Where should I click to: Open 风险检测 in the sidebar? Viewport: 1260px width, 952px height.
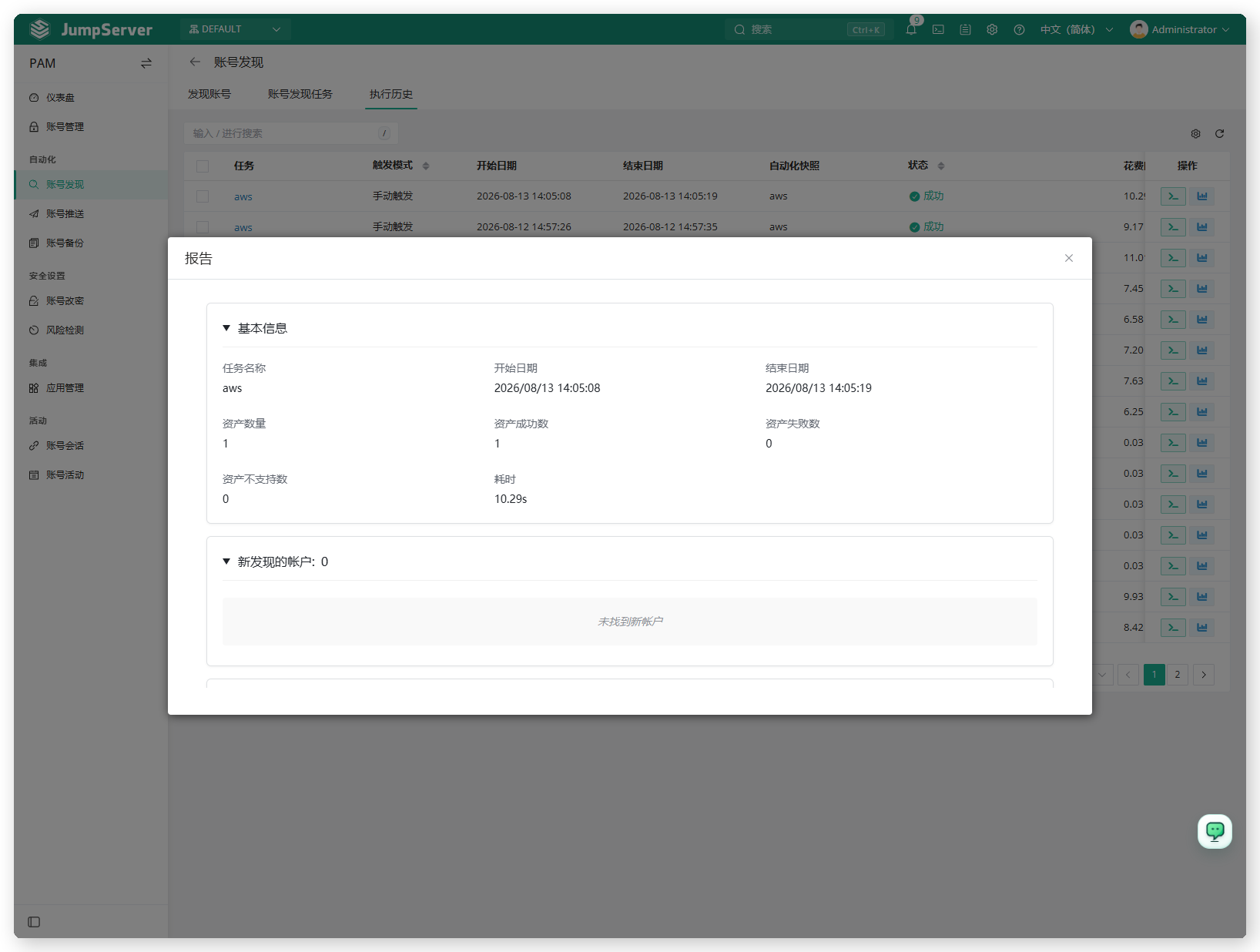(x=91, y=330)
